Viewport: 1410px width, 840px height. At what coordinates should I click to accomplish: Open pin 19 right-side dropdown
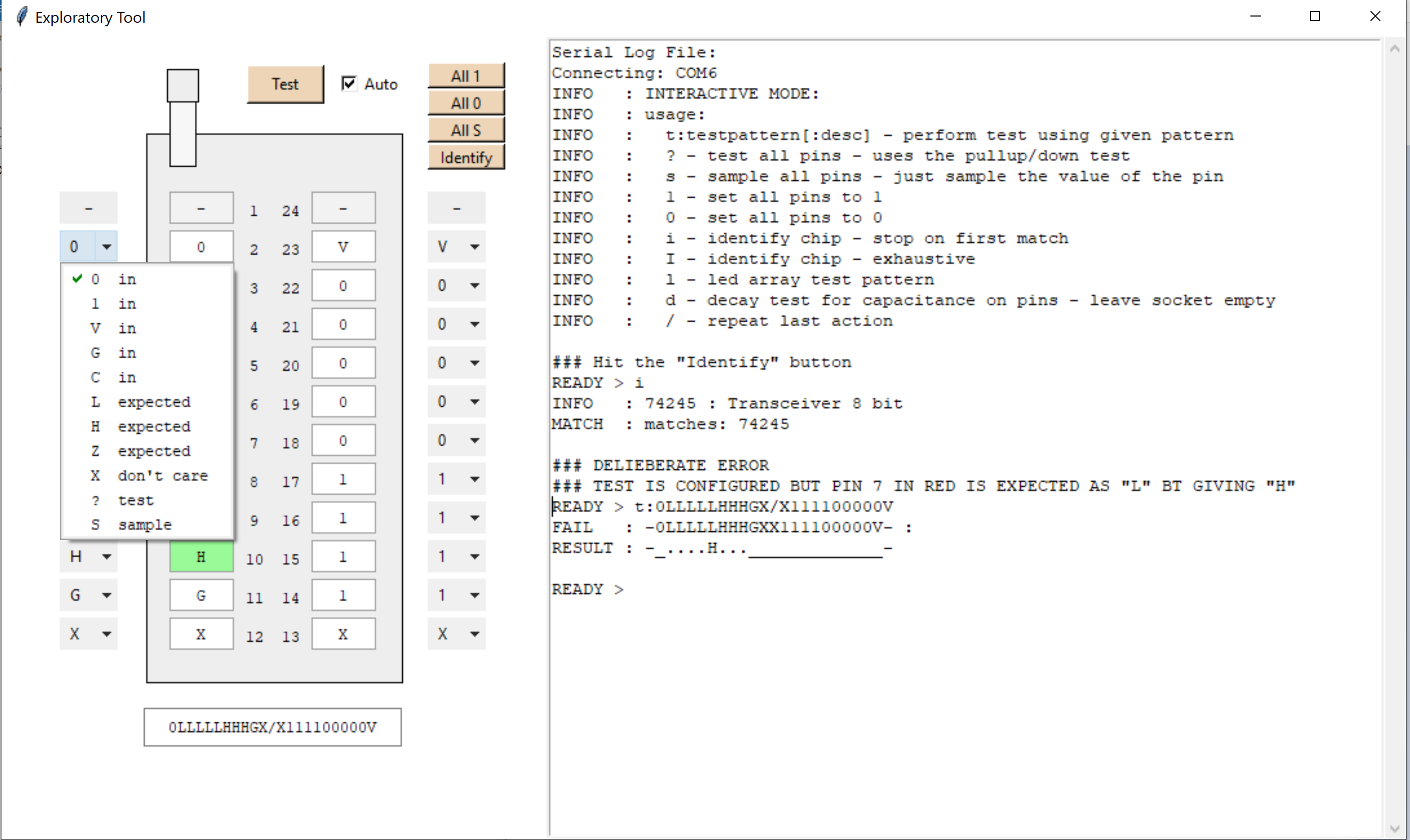tap(457, 401)
